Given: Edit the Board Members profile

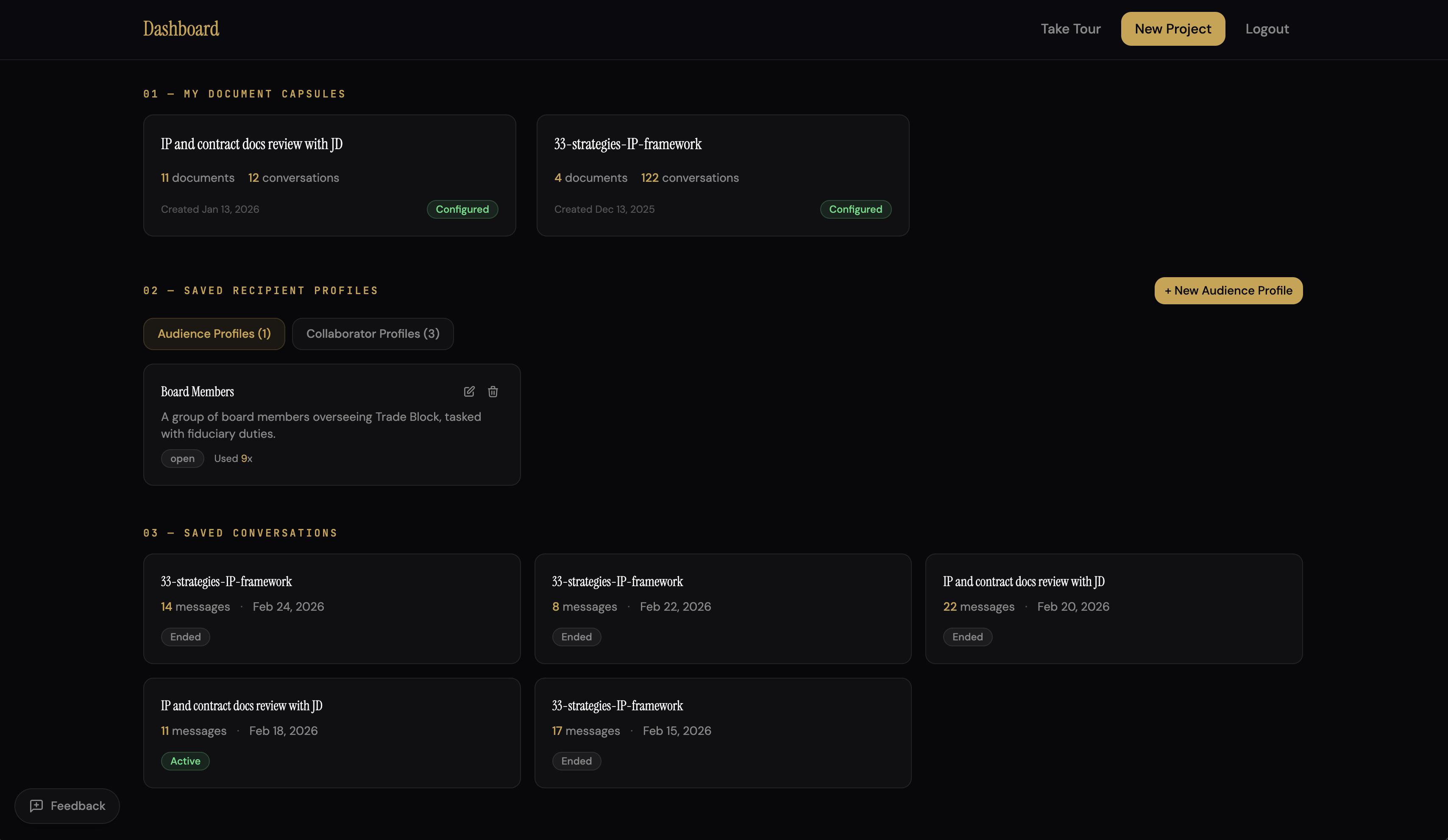Looking at the screenshot, I should [469, 391].
